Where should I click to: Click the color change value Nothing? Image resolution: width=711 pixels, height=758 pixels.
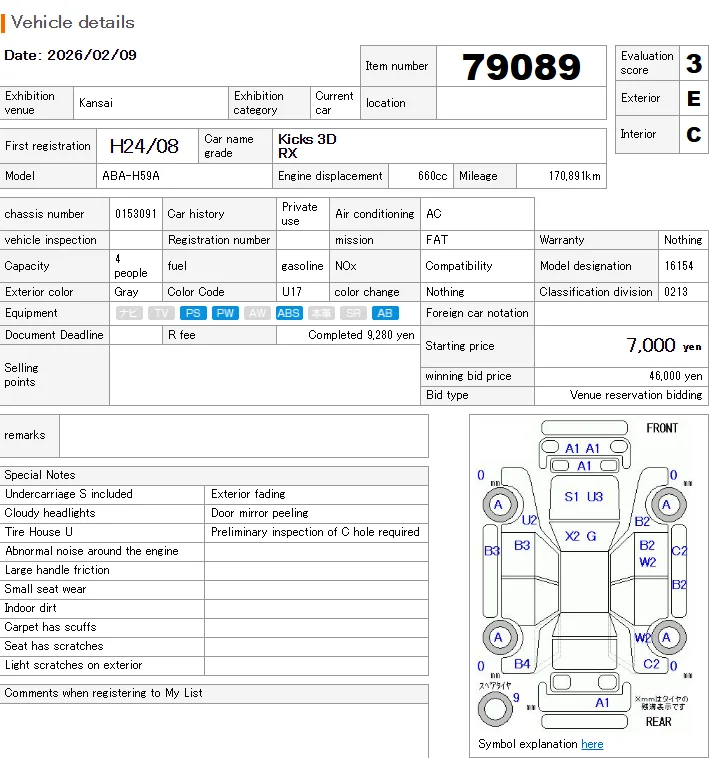[445, 292]
